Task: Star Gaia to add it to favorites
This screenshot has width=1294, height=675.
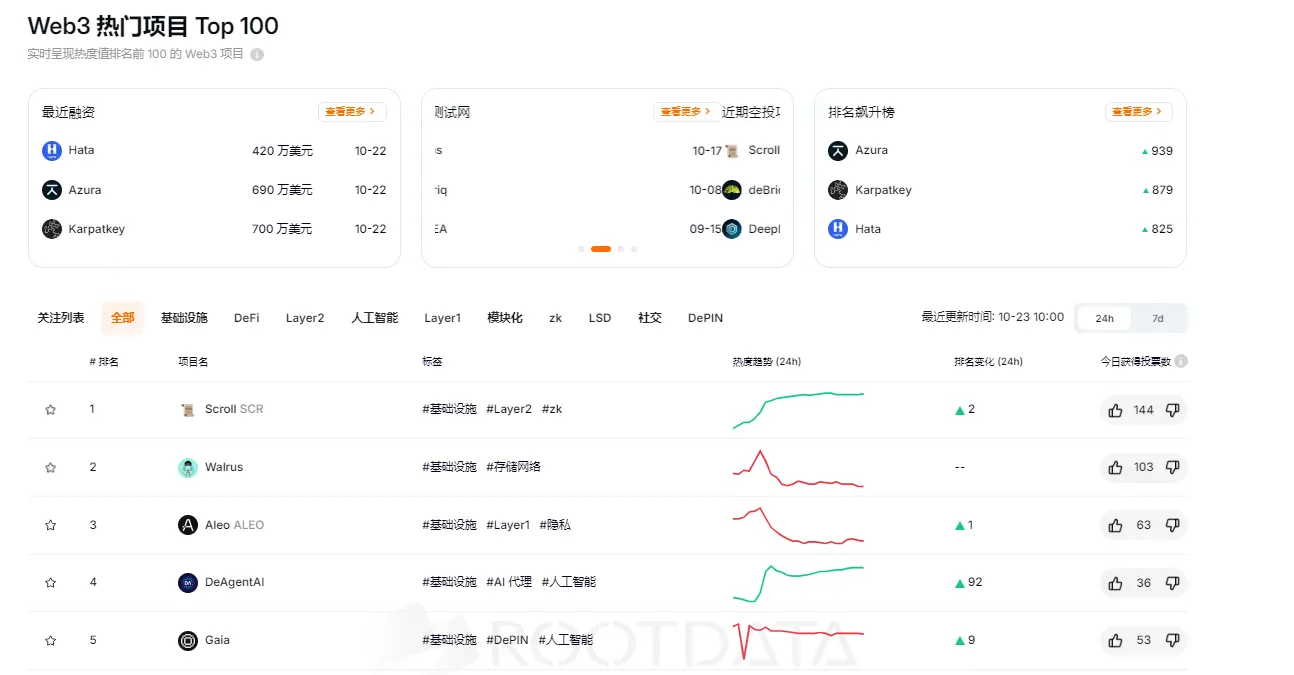Action: click(50, 640)
